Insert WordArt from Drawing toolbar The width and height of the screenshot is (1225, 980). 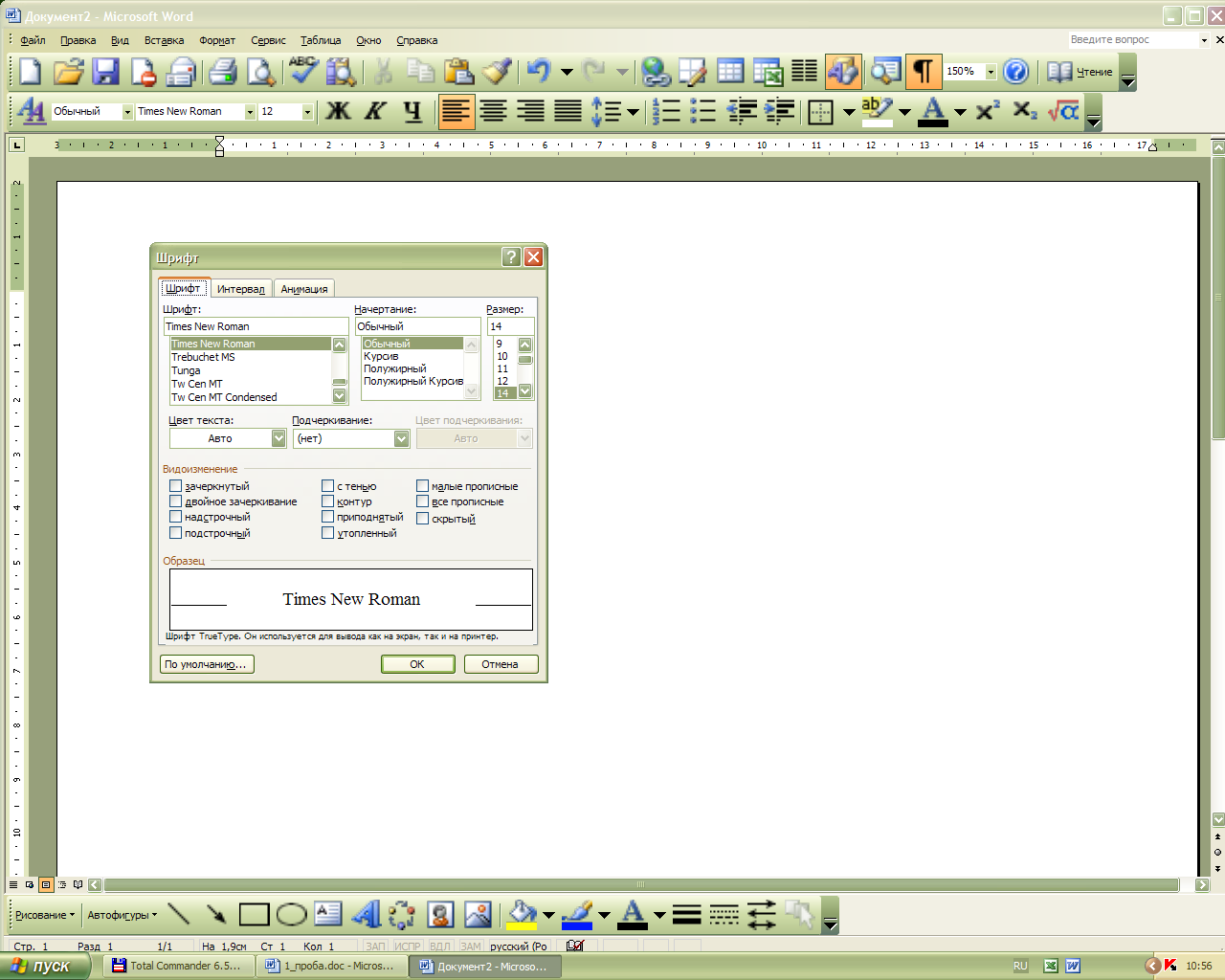point(366,915)
